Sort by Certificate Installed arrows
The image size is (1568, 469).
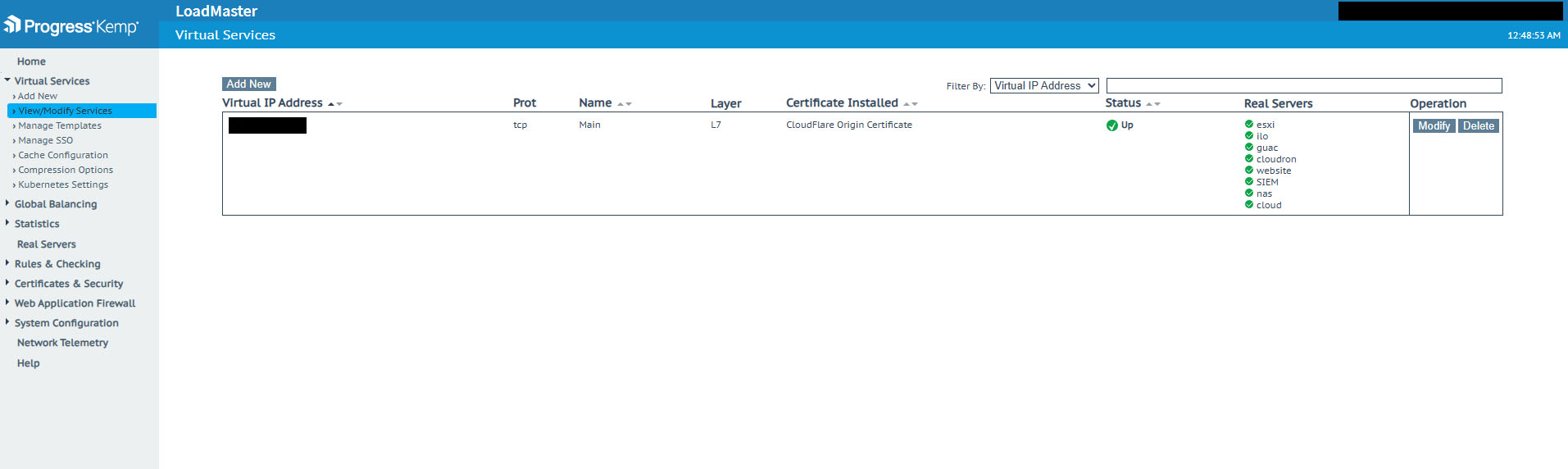pyautogui.click(x=910, y=104)
